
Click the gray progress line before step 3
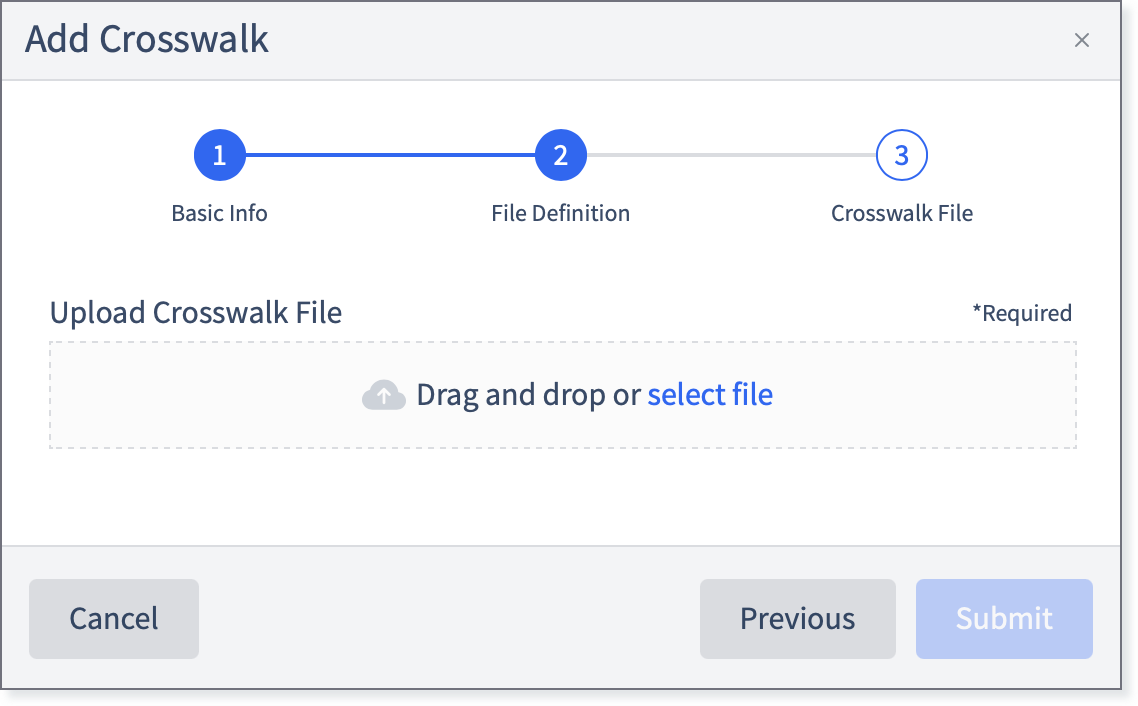[731, 155]
